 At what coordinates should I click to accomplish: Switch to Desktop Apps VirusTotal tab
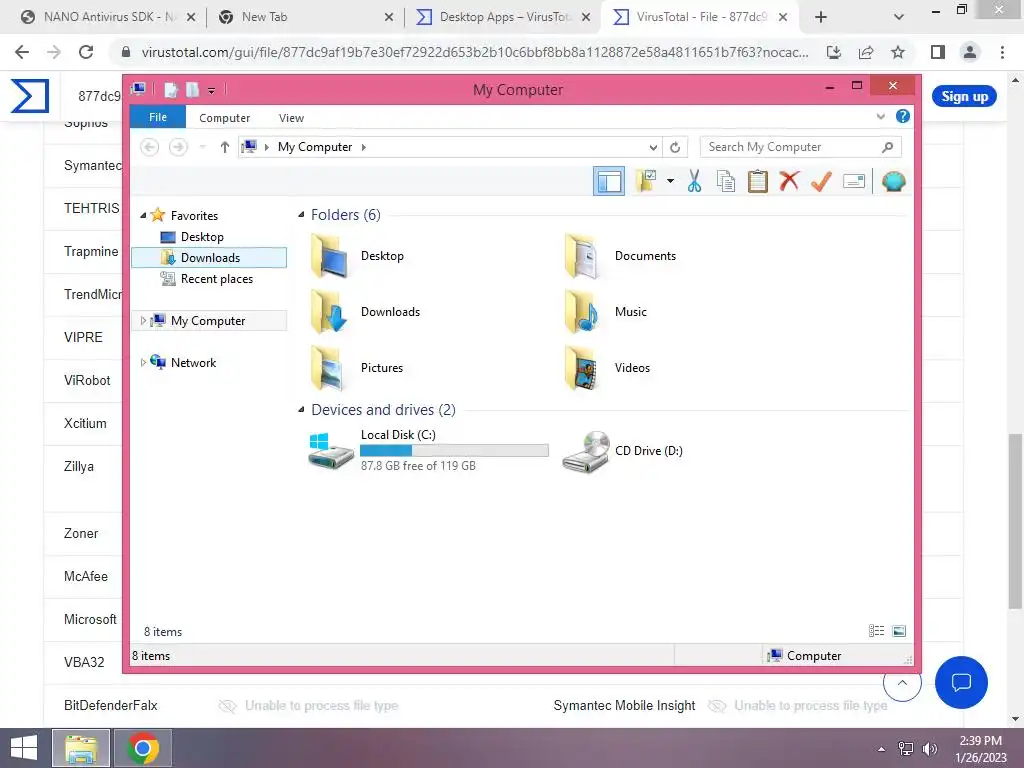click(504, 17)
